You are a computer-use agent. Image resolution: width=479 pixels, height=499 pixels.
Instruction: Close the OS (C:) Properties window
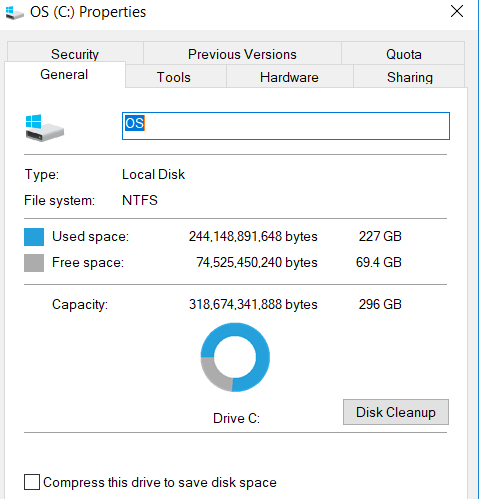coord(457,11)
